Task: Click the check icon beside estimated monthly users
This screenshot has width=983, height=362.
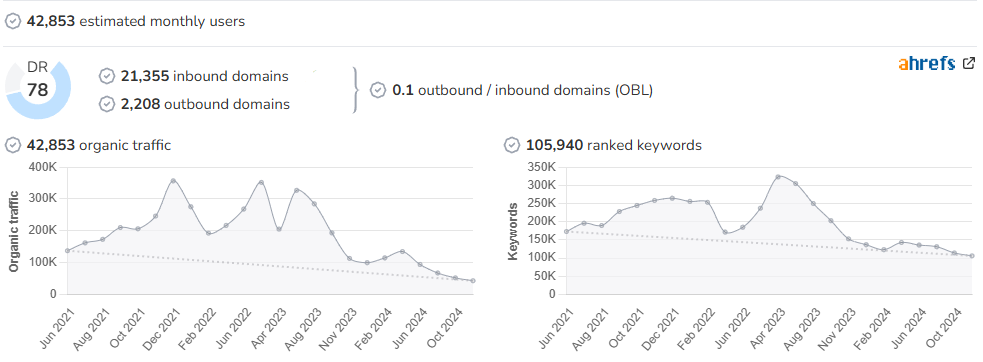Action: click(x=13, y=21)
